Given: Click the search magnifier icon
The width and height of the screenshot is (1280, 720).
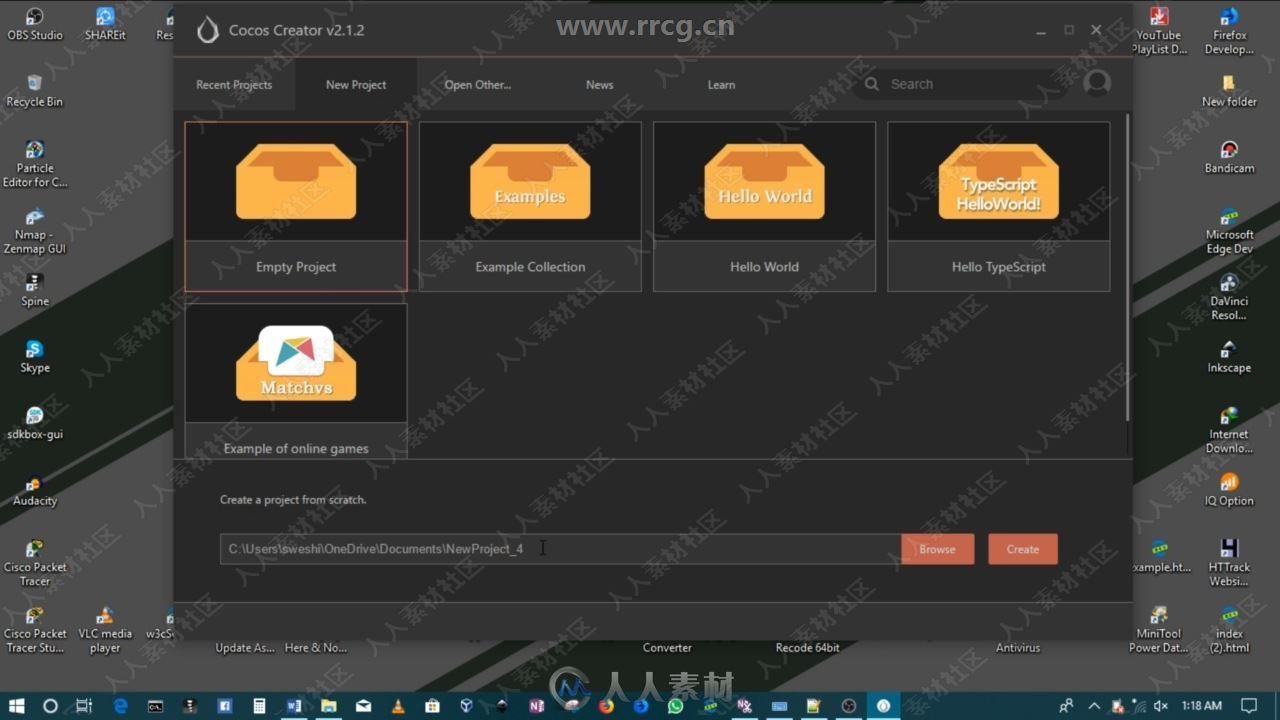Looking at the screenshot, I should click(x=872, y=84).
